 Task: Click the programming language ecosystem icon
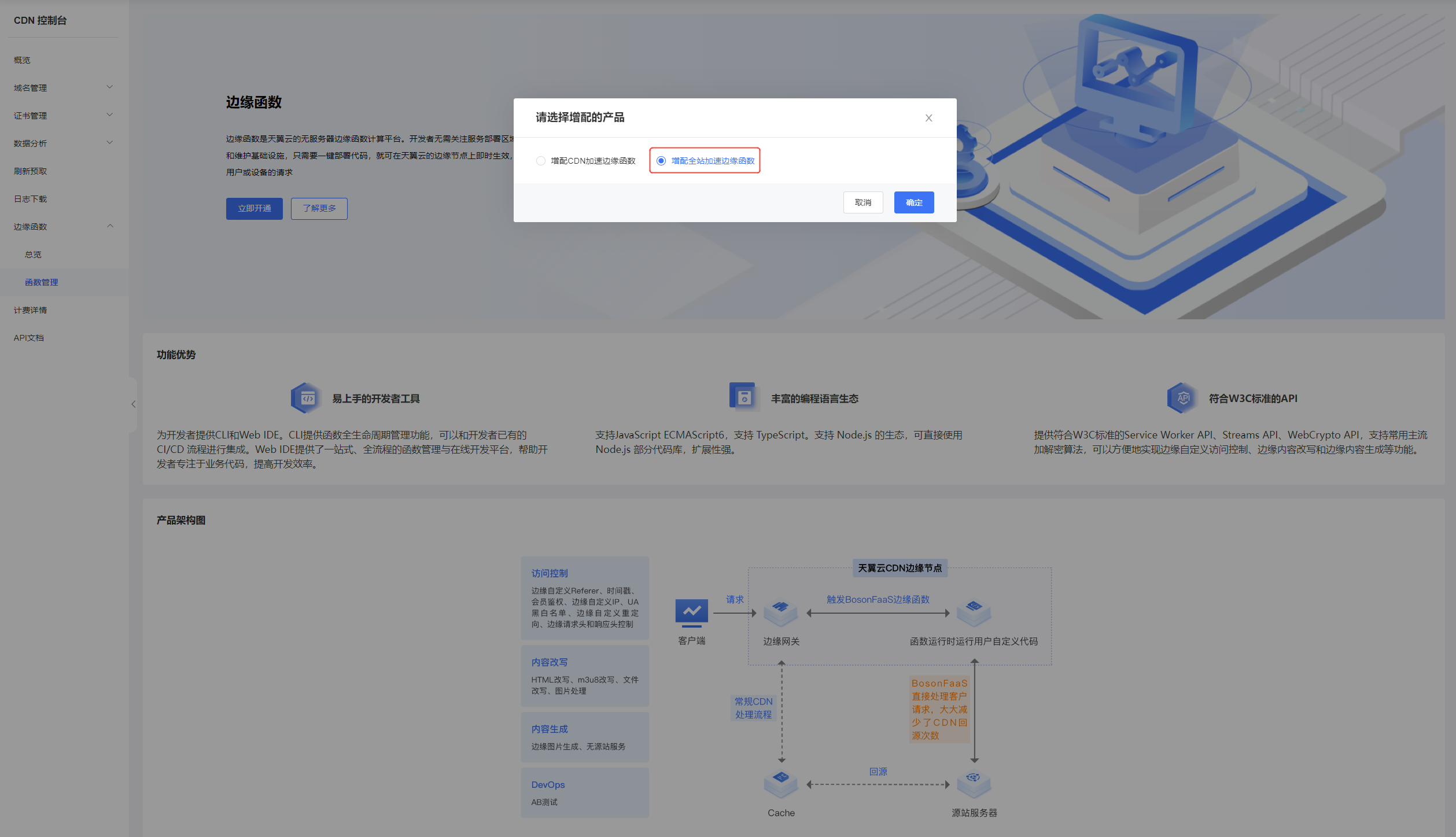pos(744,397)
